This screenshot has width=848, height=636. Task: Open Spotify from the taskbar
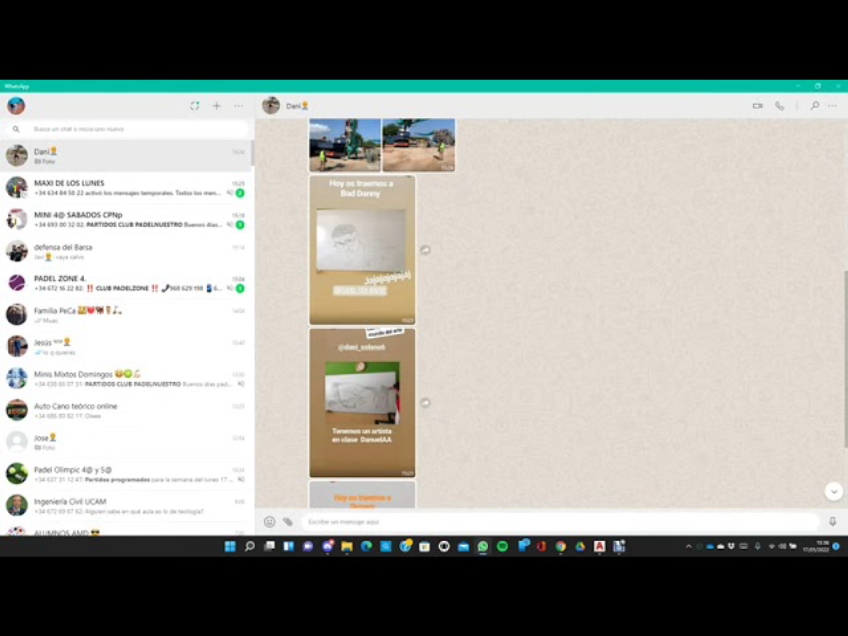pos(502,546)
